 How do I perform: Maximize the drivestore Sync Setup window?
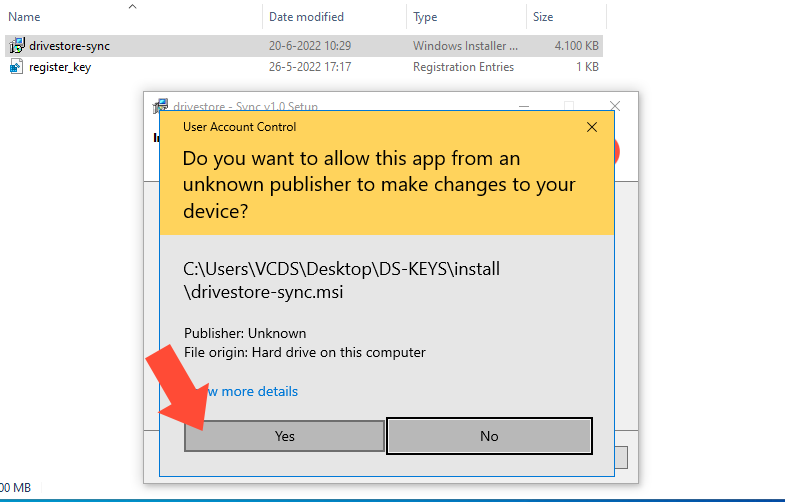click(x=568, y=106)
